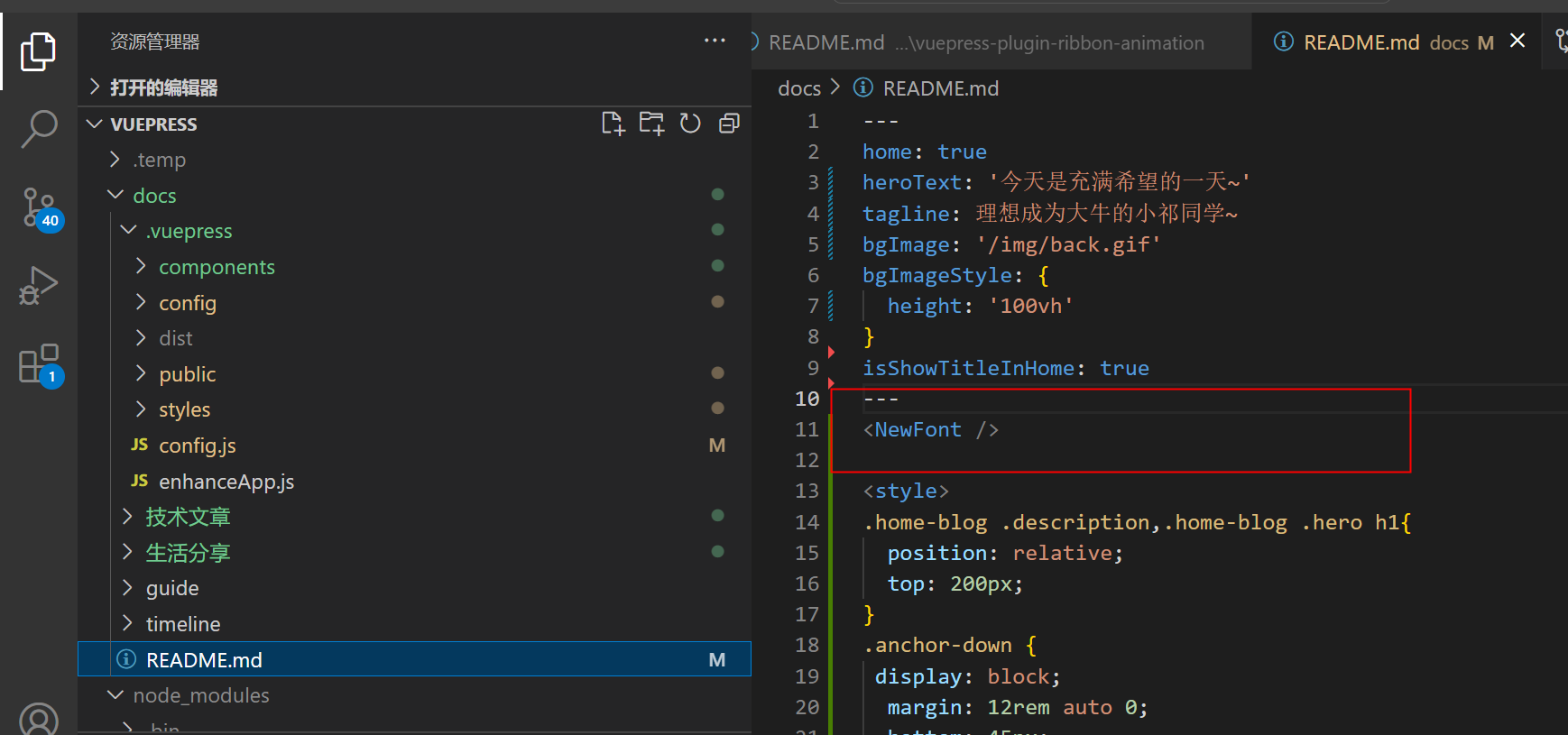Image resolution: width=1568 pixels, height=735 pixels.
Task: Click the M status next to config.js
Action: [x=717, y=445]
